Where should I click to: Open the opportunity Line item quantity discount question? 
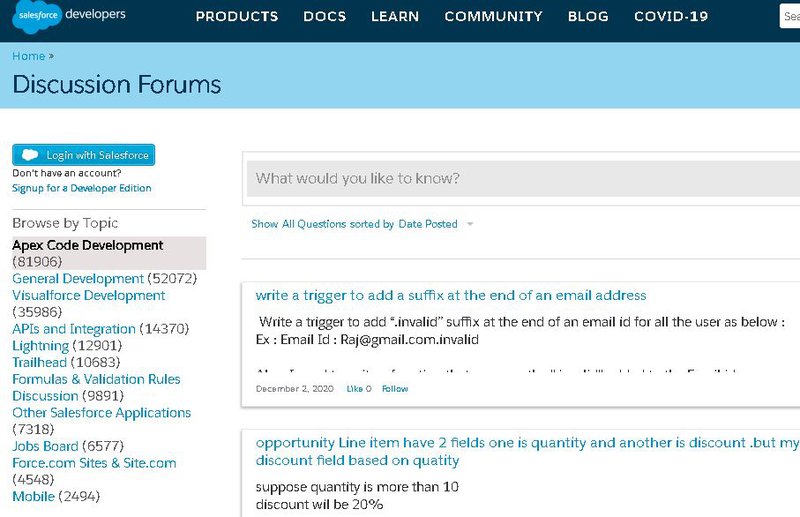(x=527, y=451)
